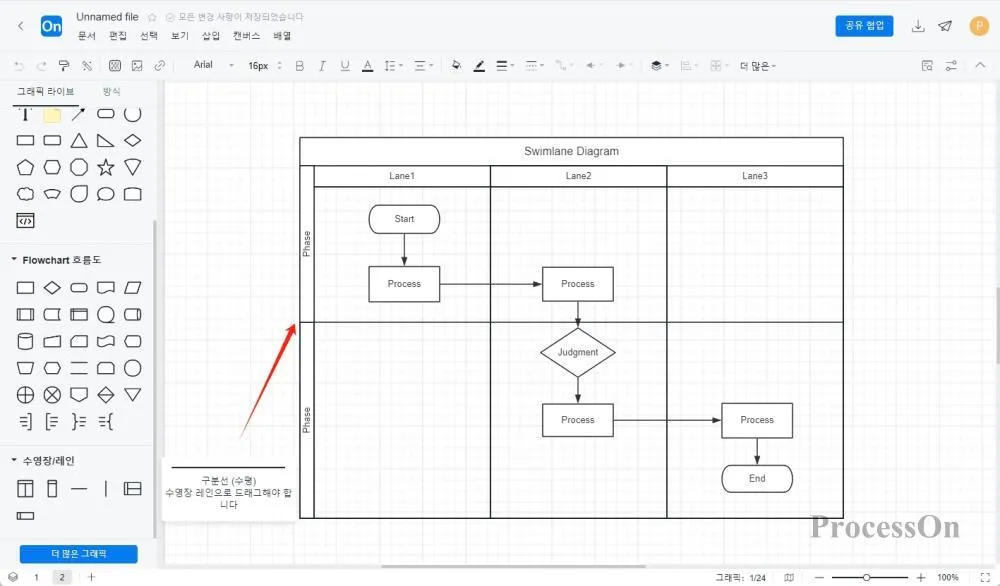Click the insert image icon
Screen dimensions: 1000x586
137,66
